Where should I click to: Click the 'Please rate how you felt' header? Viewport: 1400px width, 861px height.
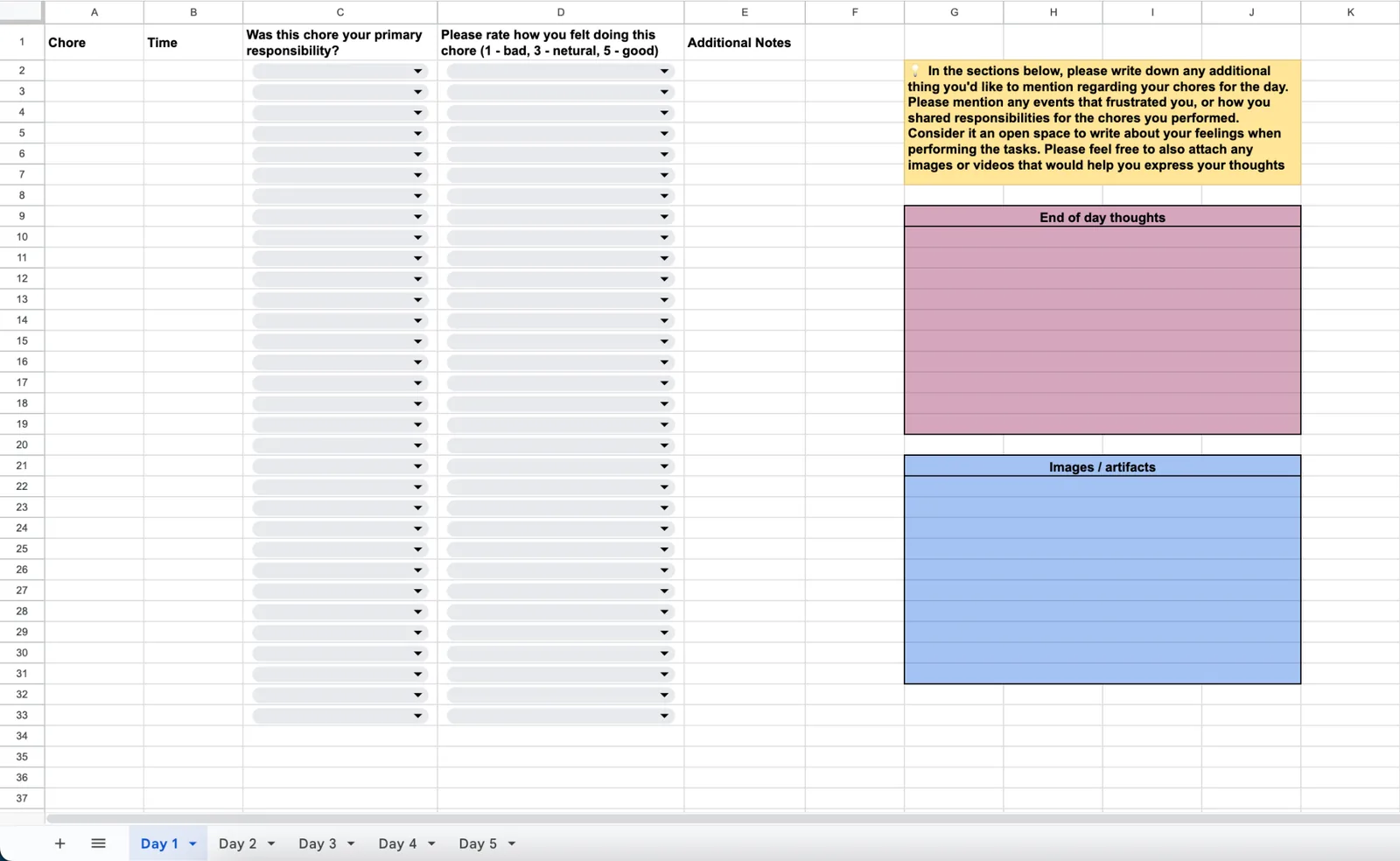(x=561, y=42)
